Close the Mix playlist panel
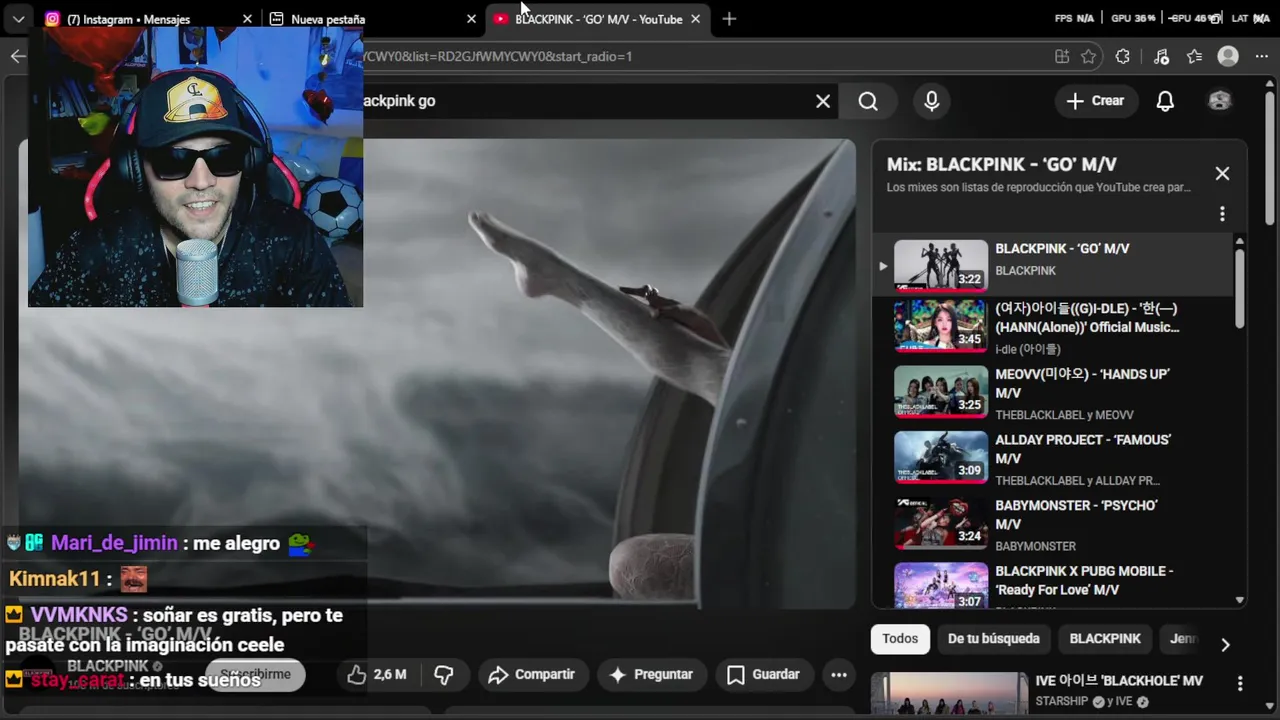 1222,174
